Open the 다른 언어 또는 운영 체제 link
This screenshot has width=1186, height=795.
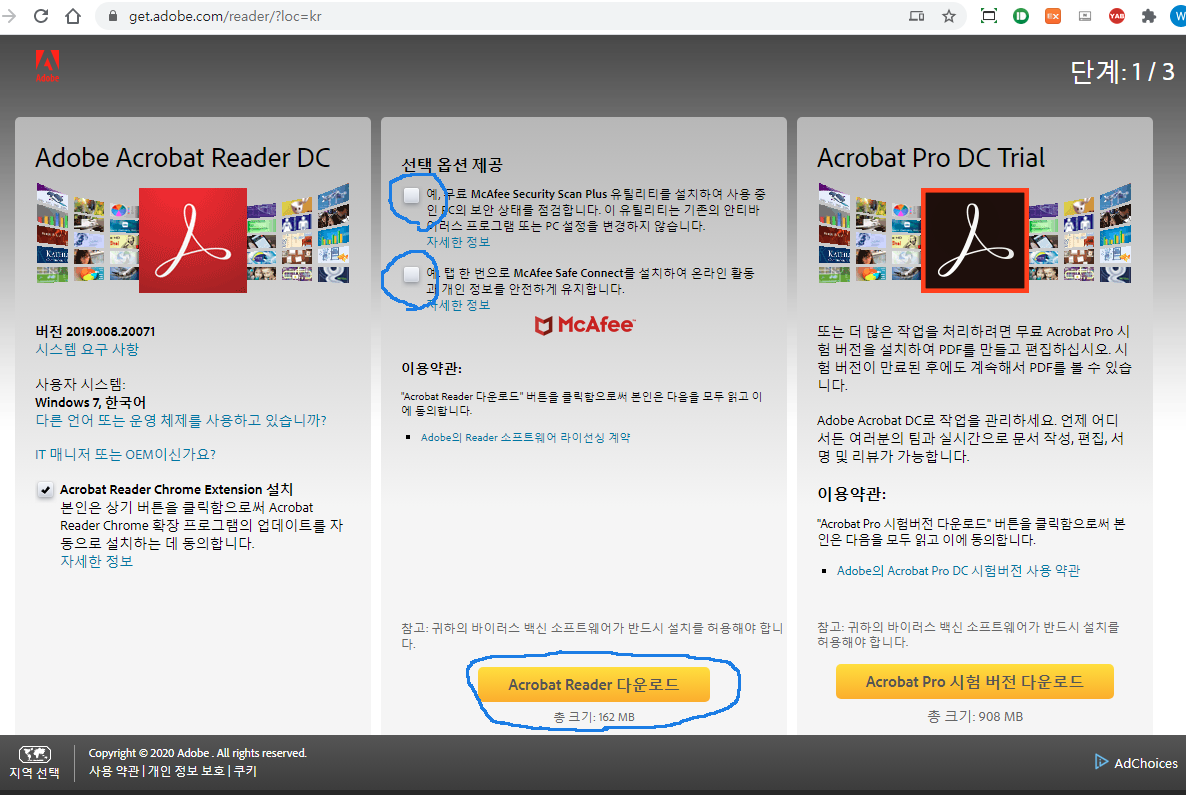point(181,421)
